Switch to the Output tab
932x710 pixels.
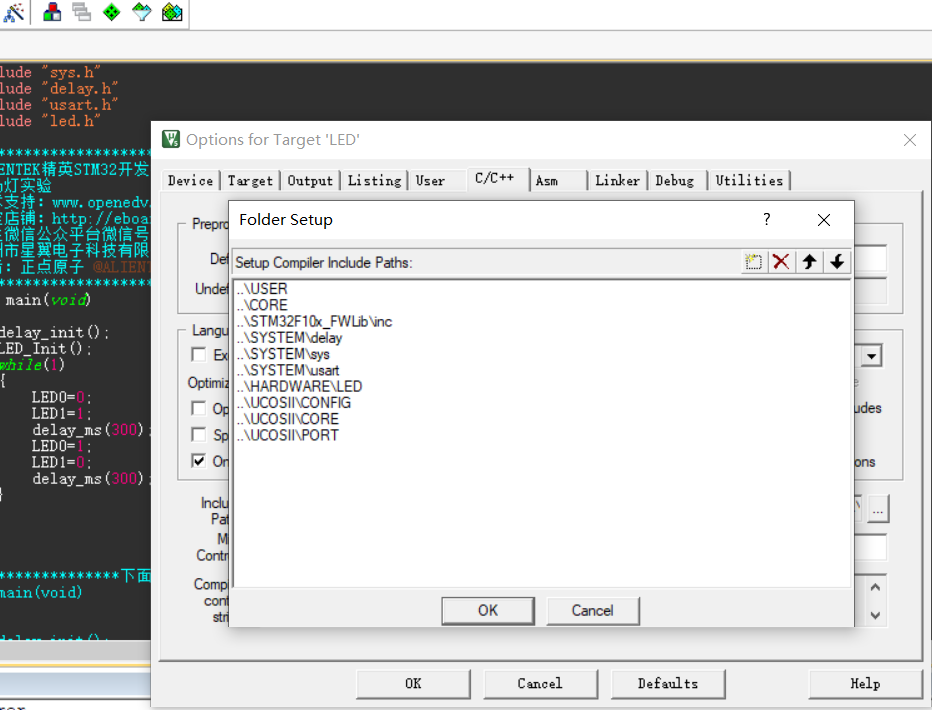click(310, 181)
